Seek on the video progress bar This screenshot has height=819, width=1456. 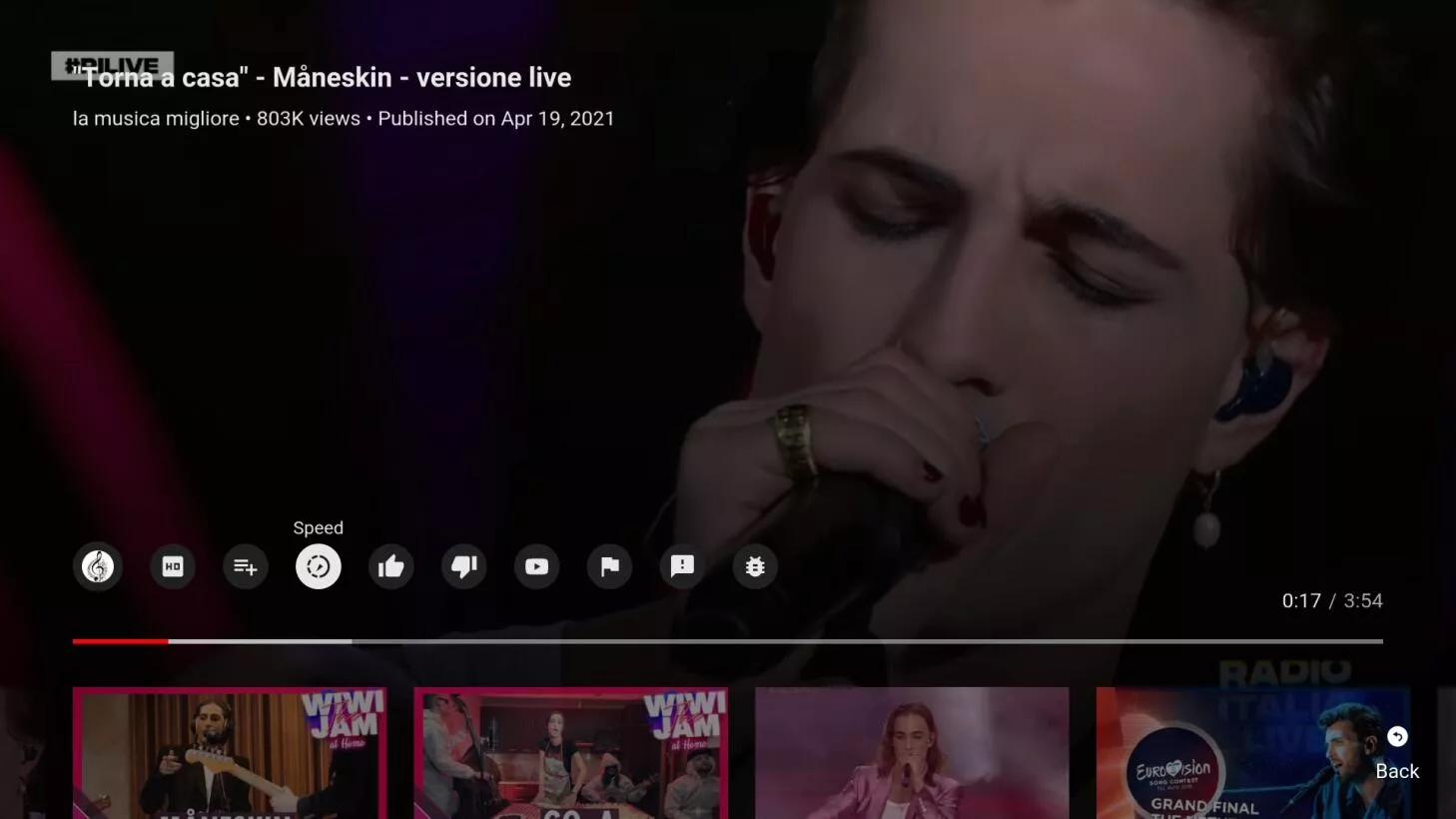pyautogui.click(x=728, y=641)
